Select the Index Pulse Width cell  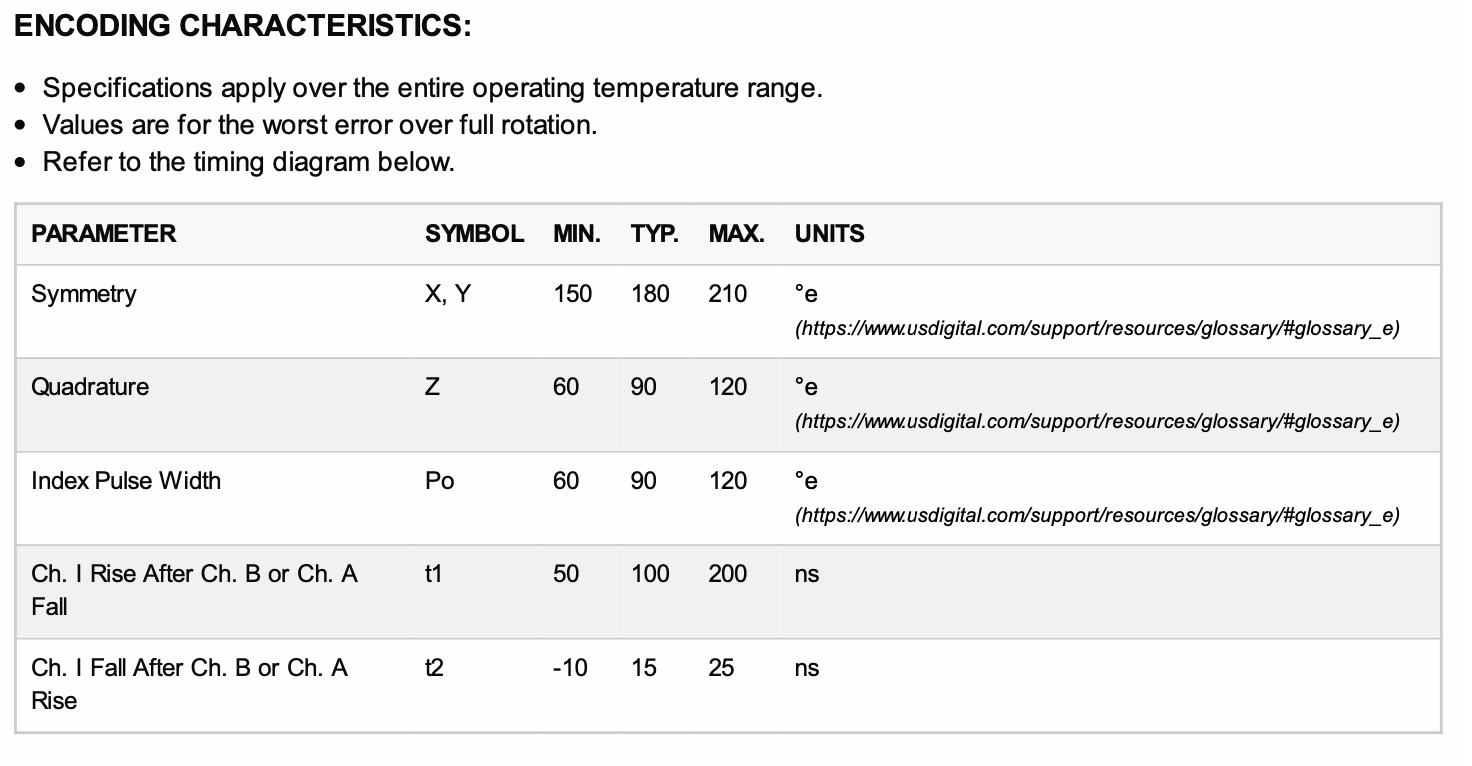126,481
